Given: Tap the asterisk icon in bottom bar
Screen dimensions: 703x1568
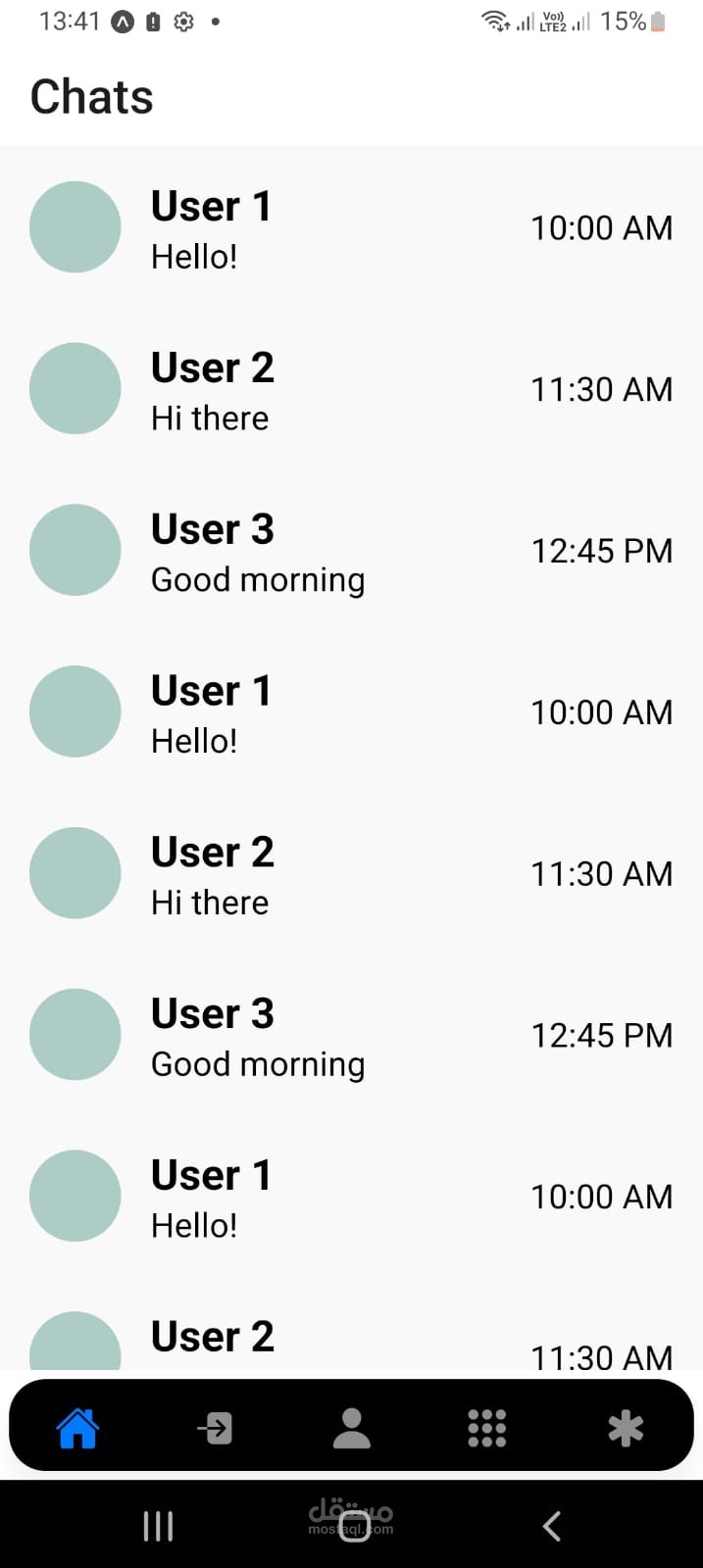Looking at the screenshot, I should pos(626,1428).
